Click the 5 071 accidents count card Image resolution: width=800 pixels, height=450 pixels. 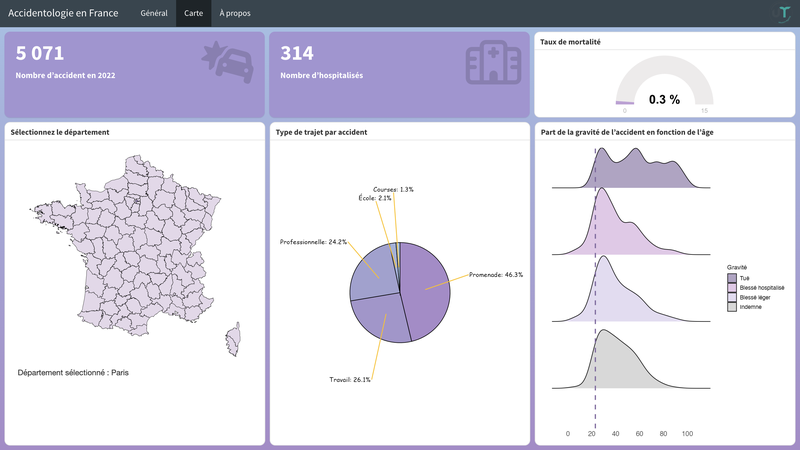point(135,75)
